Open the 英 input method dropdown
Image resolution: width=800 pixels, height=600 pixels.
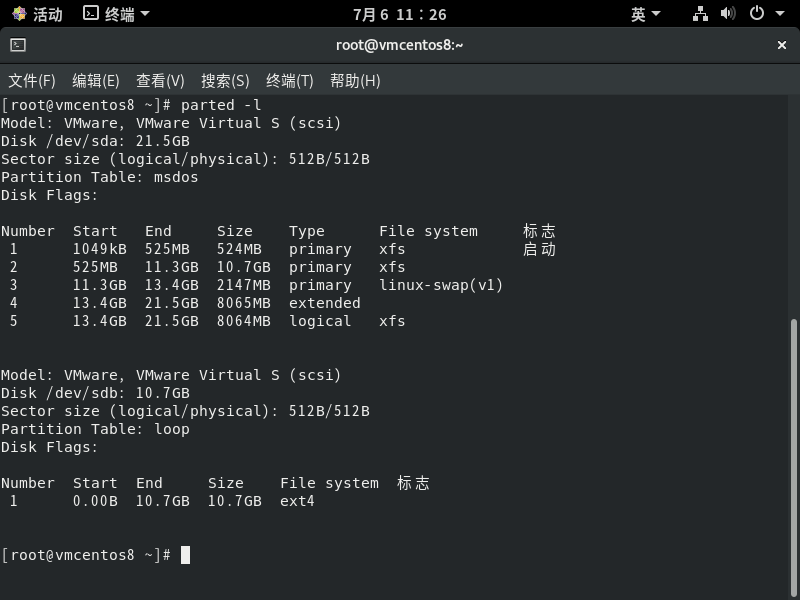pyautogui.click(x=645, y=14)
